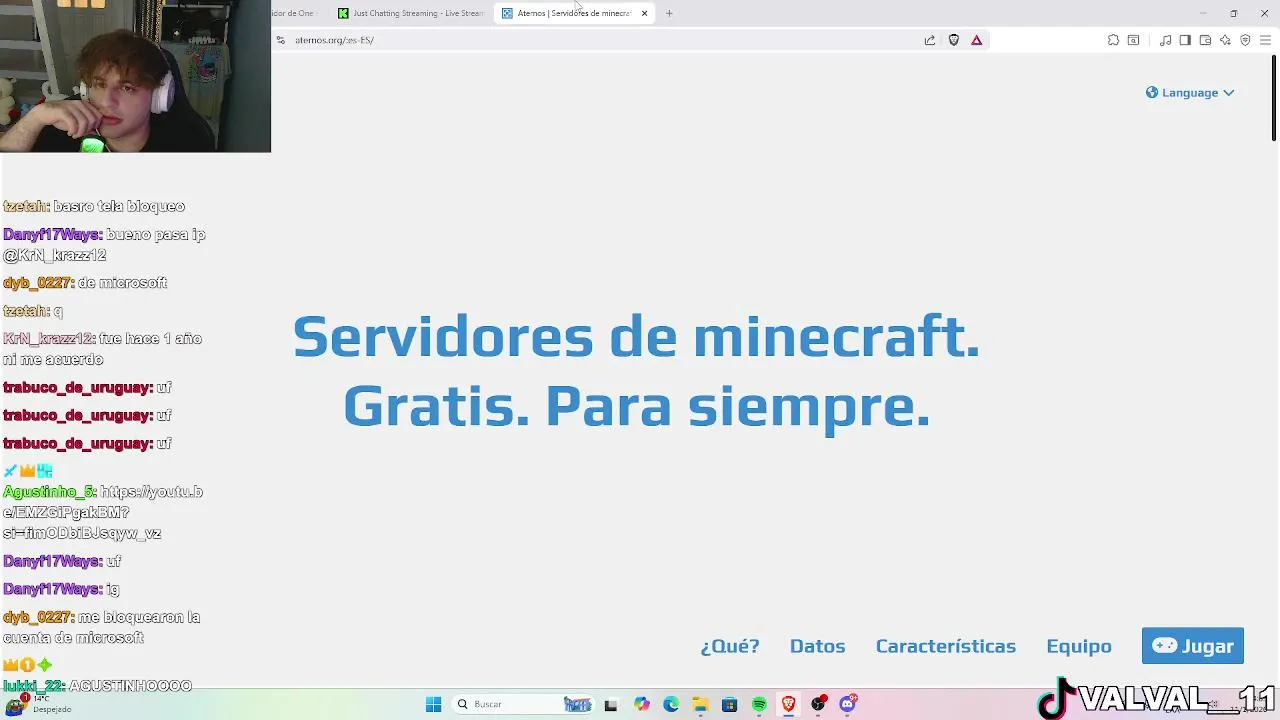This screenshot has height=720, width=1280.
Task: Click the Danyf17Ways 'bueno pasa ip' message
Action: tap(104, 244)
